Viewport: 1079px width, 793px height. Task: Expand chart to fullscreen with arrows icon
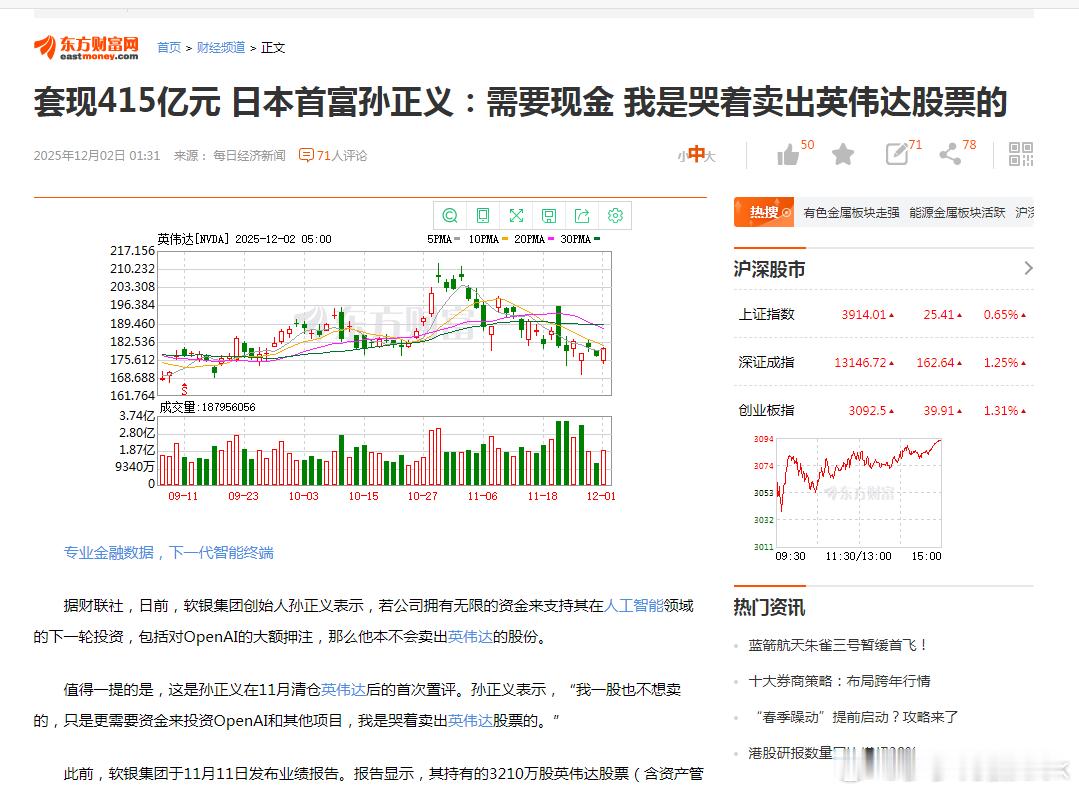pos(516,215)
